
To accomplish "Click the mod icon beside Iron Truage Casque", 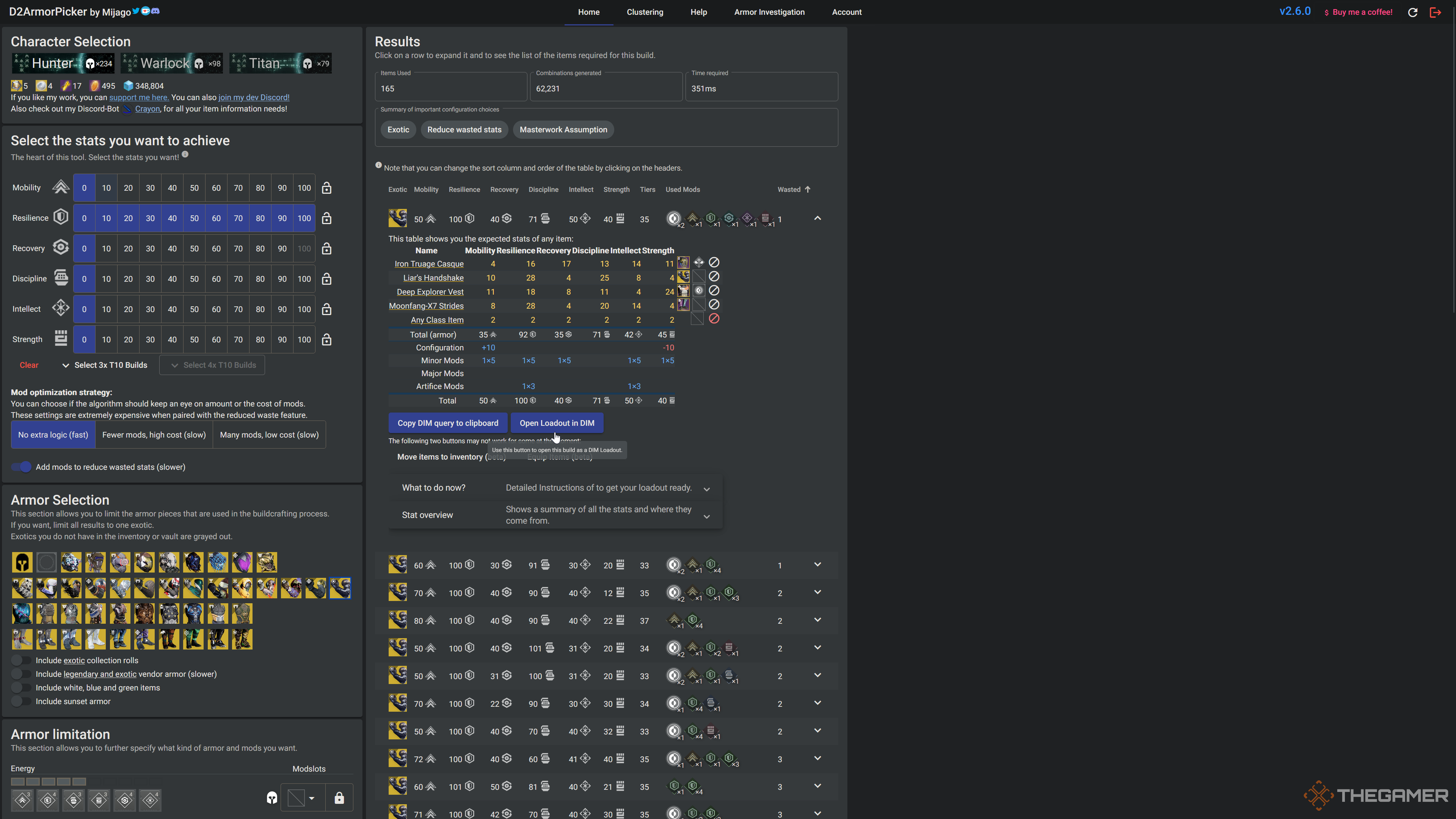I will (699, 263).
